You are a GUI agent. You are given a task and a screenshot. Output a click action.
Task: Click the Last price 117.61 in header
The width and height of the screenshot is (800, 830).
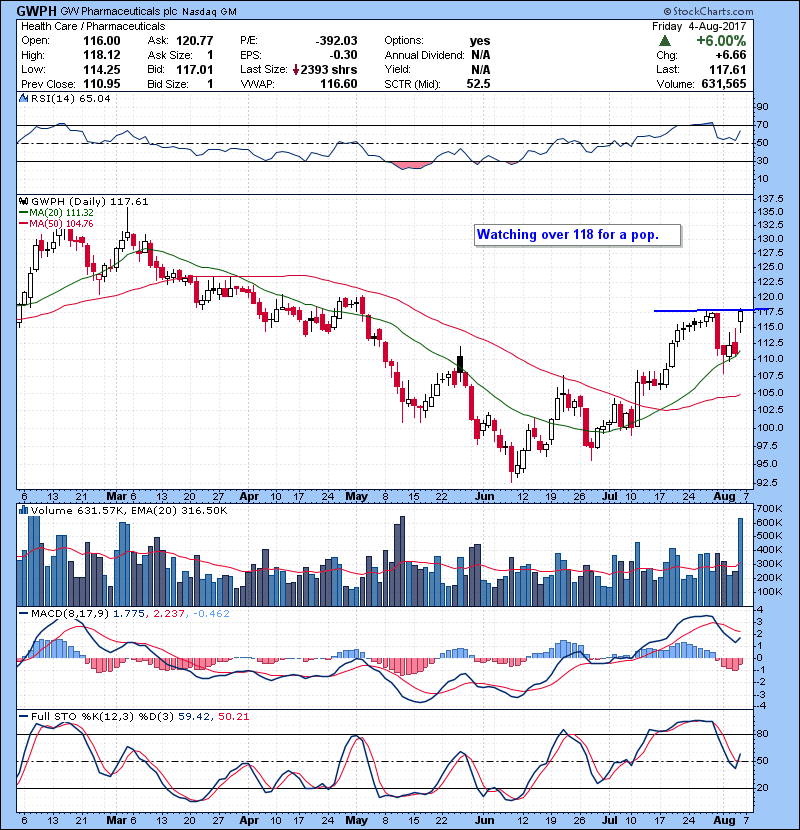728,69
